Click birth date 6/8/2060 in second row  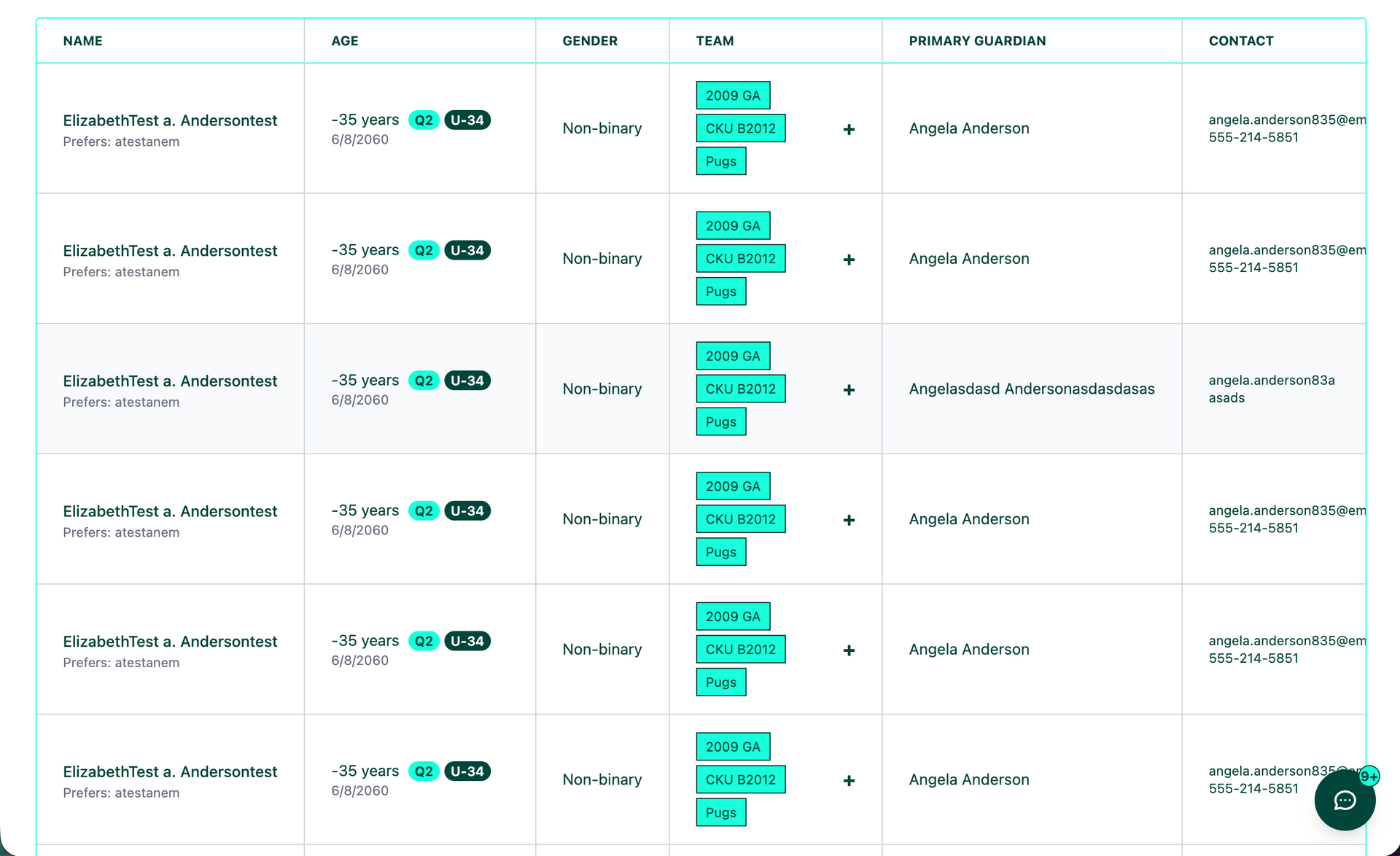(359, 270)
